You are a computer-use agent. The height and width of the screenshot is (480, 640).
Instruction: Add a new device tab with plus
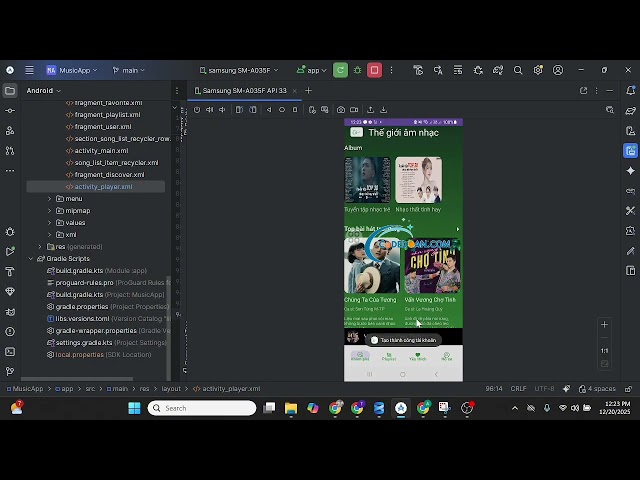(x=308, y=91)
